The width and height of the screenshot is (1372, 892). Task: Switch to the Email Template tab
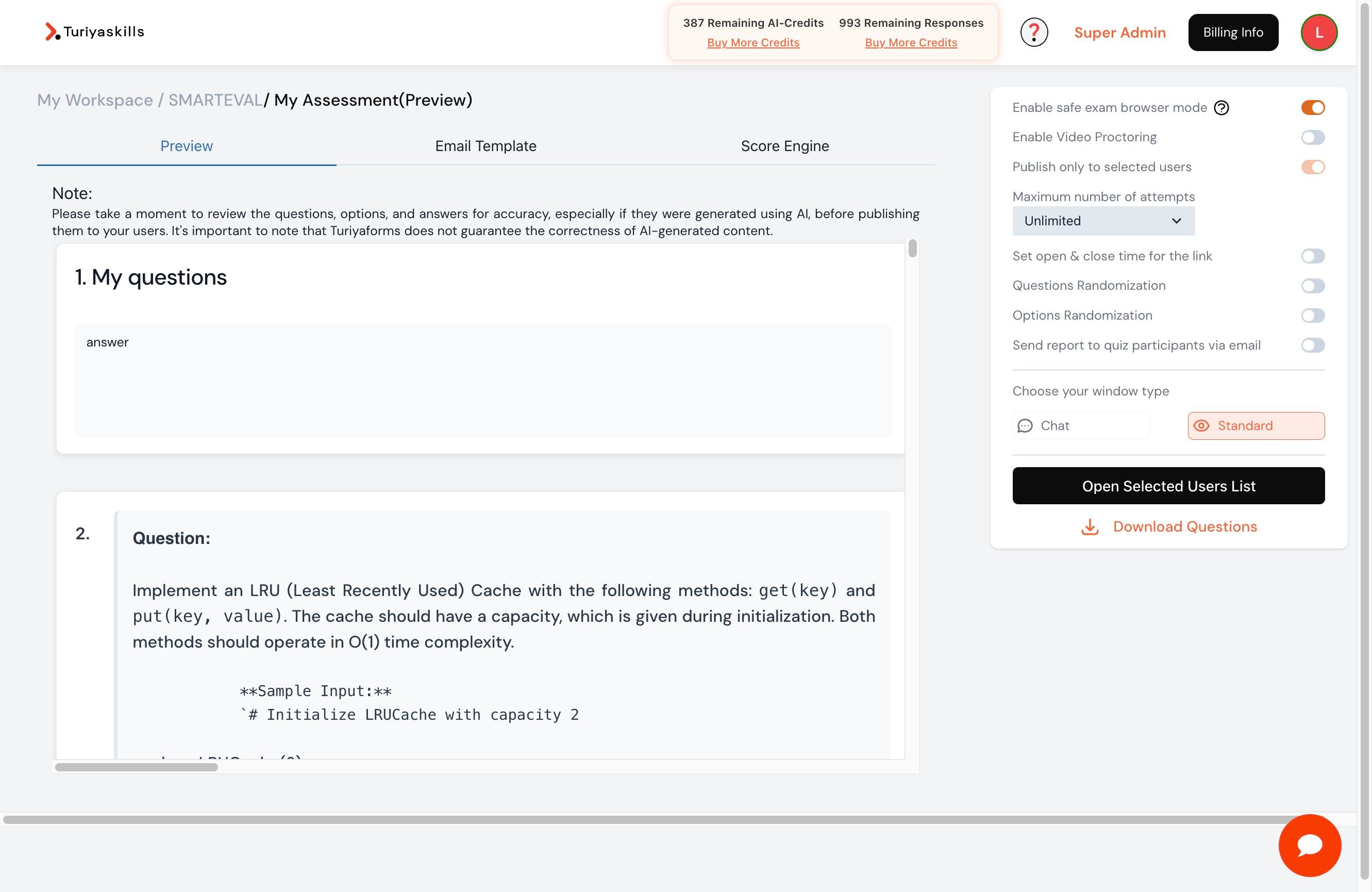486,146
